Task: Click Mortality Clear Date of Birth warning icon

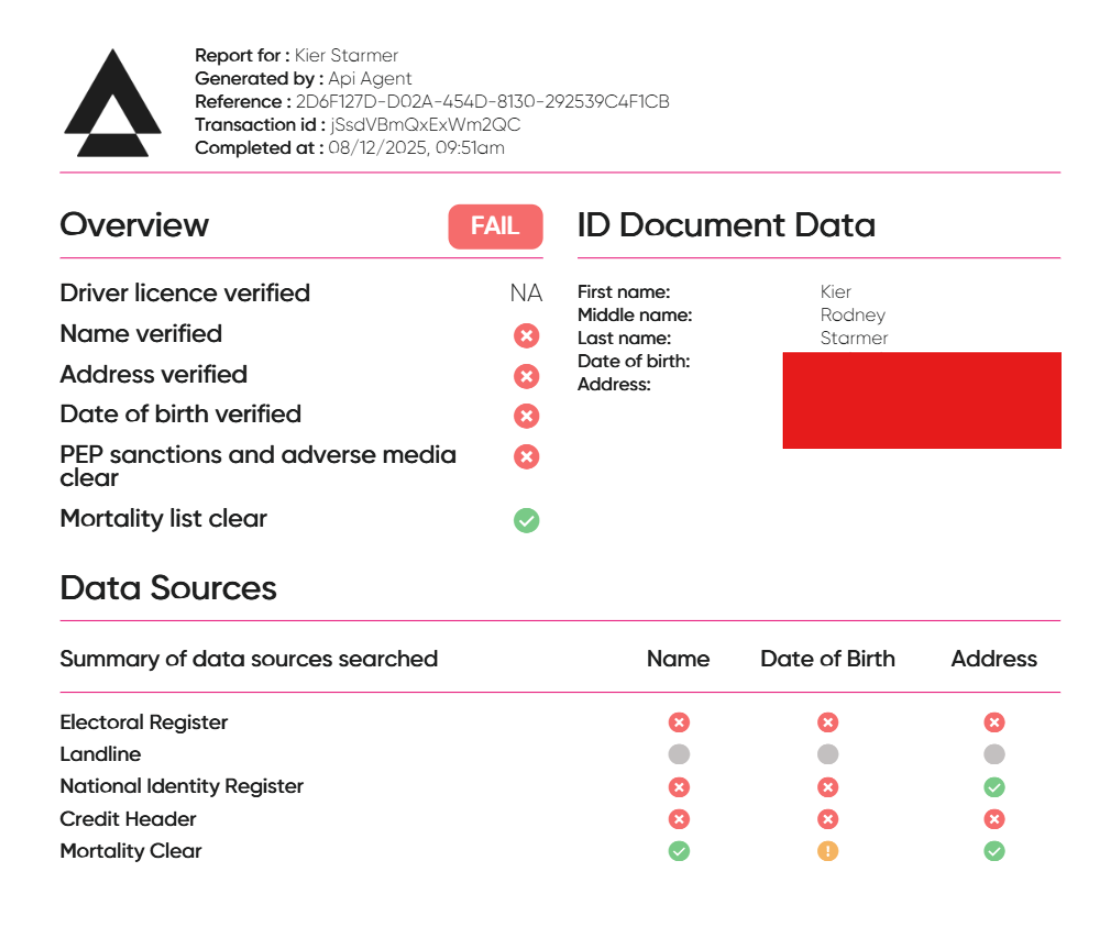Action: pyautogui.click(x=828, y=851)
